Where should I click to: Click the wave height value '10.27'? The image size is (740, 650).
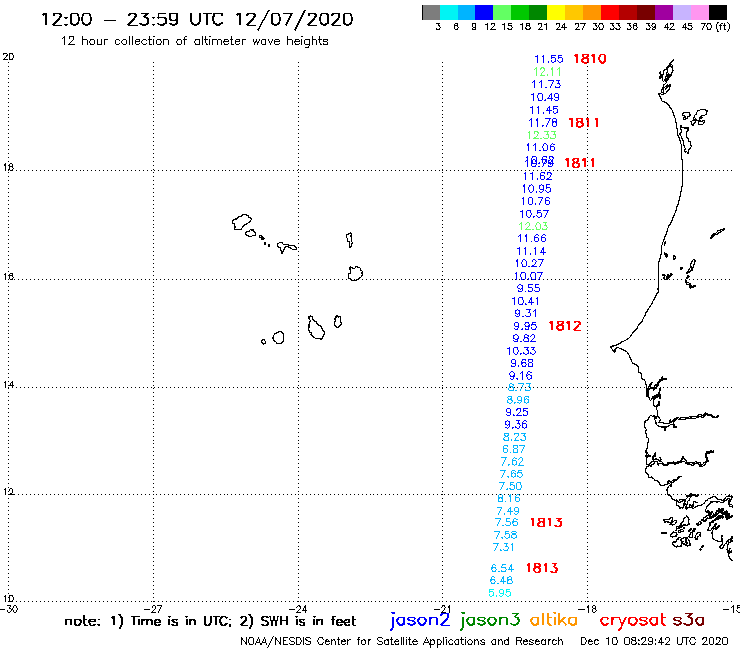click(530, 263)
